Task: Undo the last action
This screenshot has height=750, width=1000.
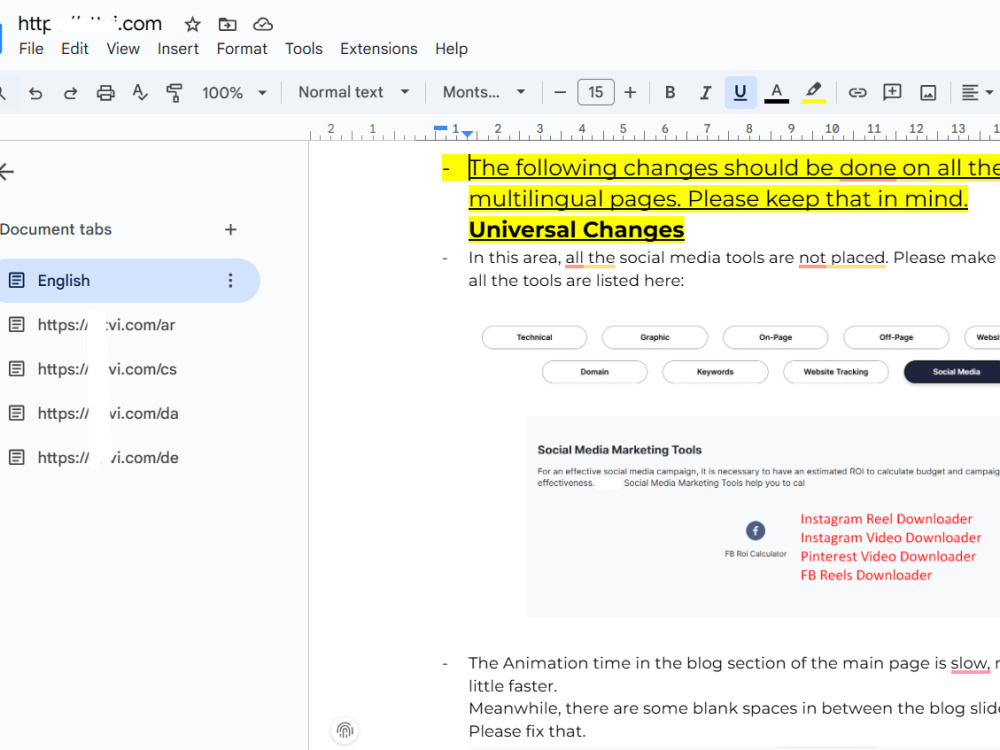Action: (36, 93)
